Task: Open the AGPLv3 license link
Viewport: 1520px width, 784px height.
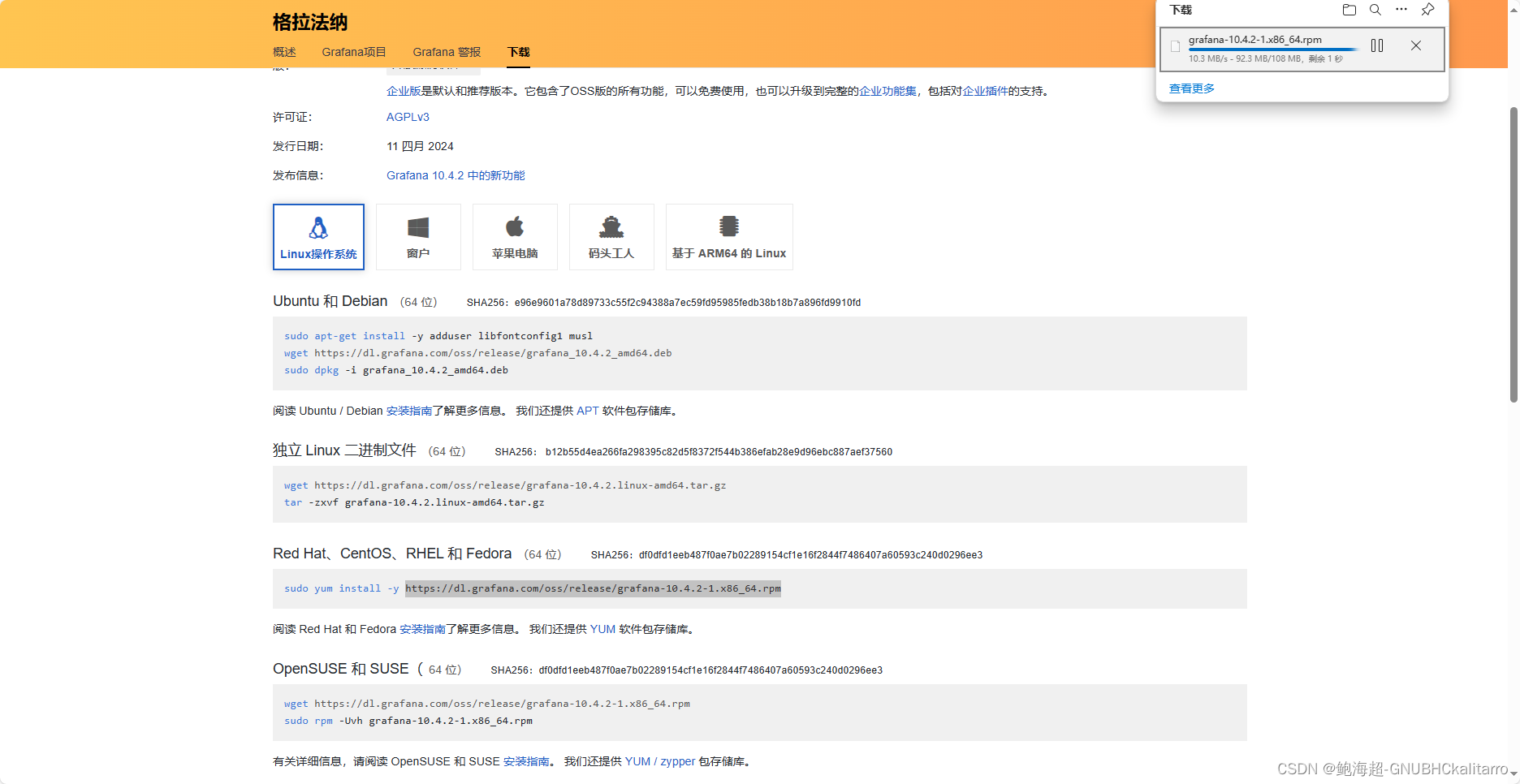Action: [x=408, y=117]
